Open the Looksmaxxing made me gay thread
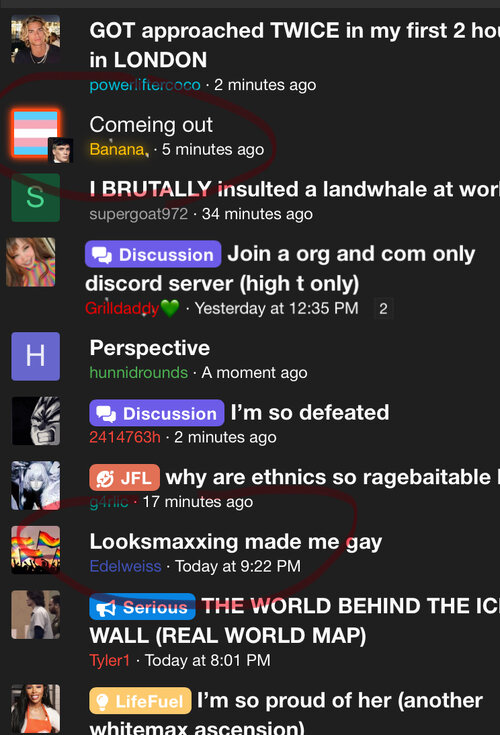Viewport: 500px width, 735px height. pyautogui.click(x=236, y=542)
